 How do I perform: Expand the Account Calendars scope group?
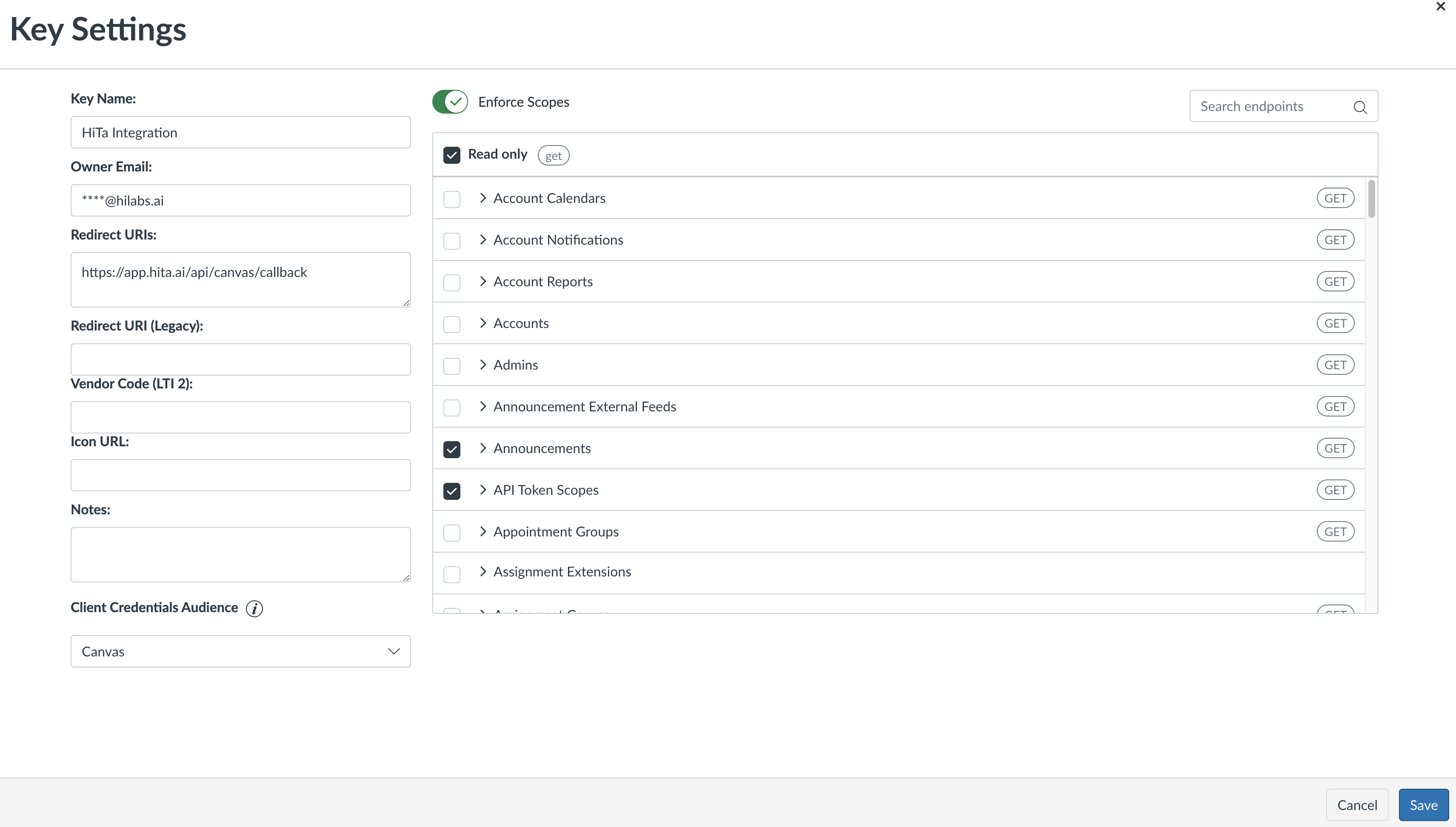(x=483, y=198)
